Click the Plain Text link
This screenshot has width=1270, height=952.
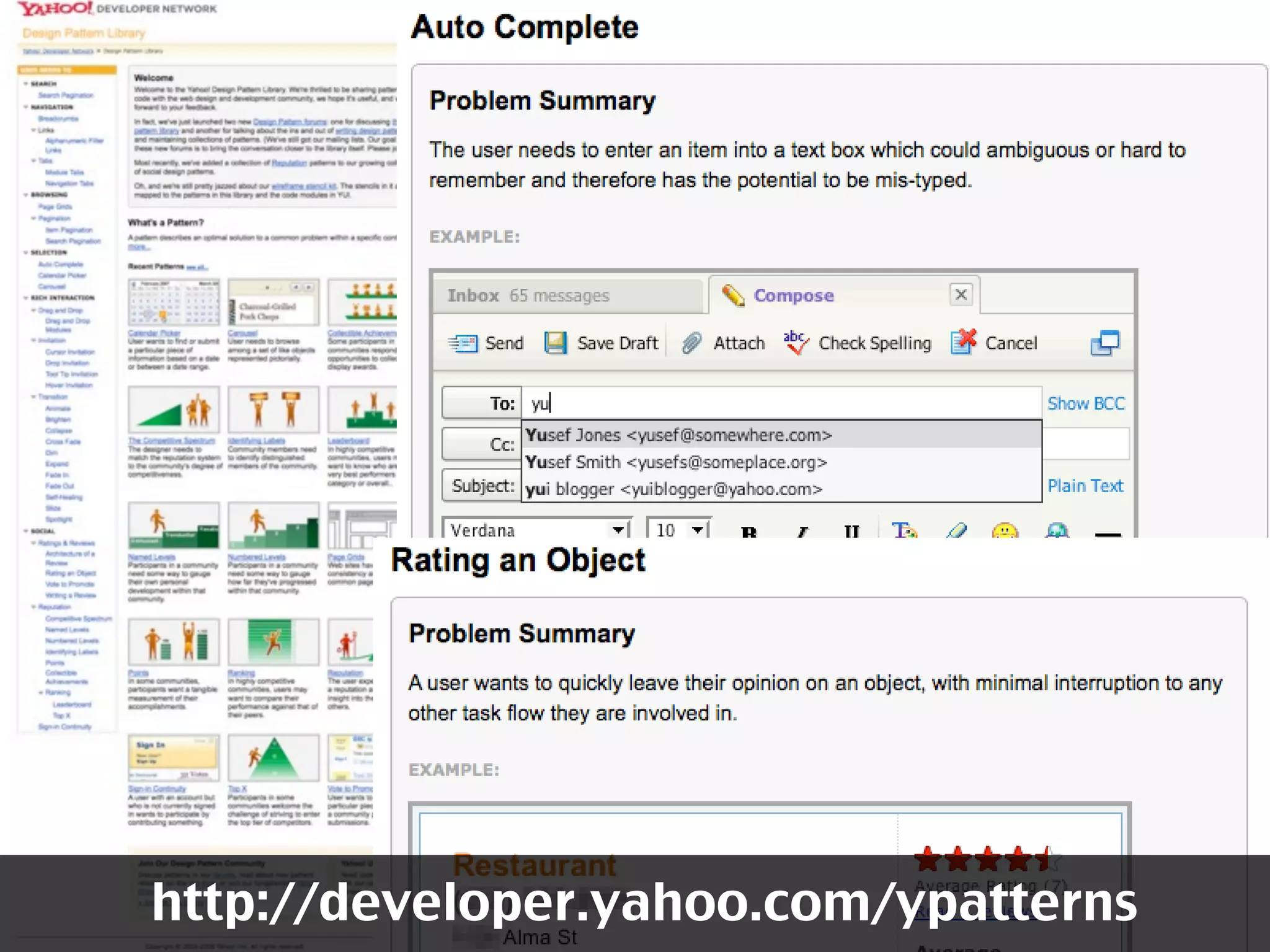1086,486
